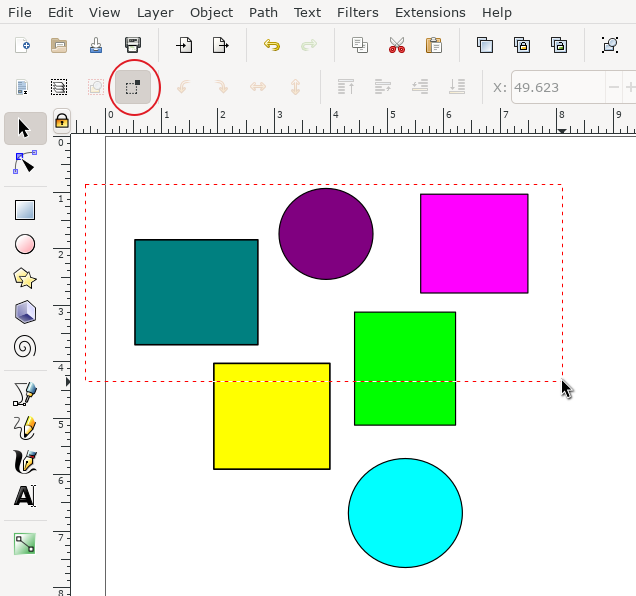This screenshot has width=636, height=596.
Task: Select the Star and polygon tool
Action: coord(25,278)
